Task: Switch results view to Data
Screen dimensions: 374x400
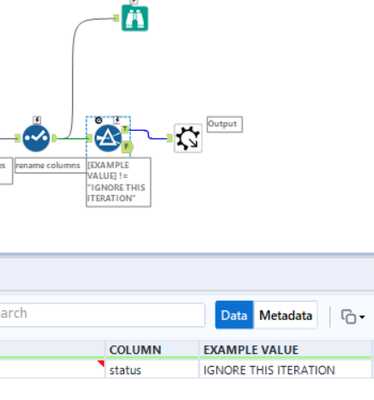Action: [234, 315]
